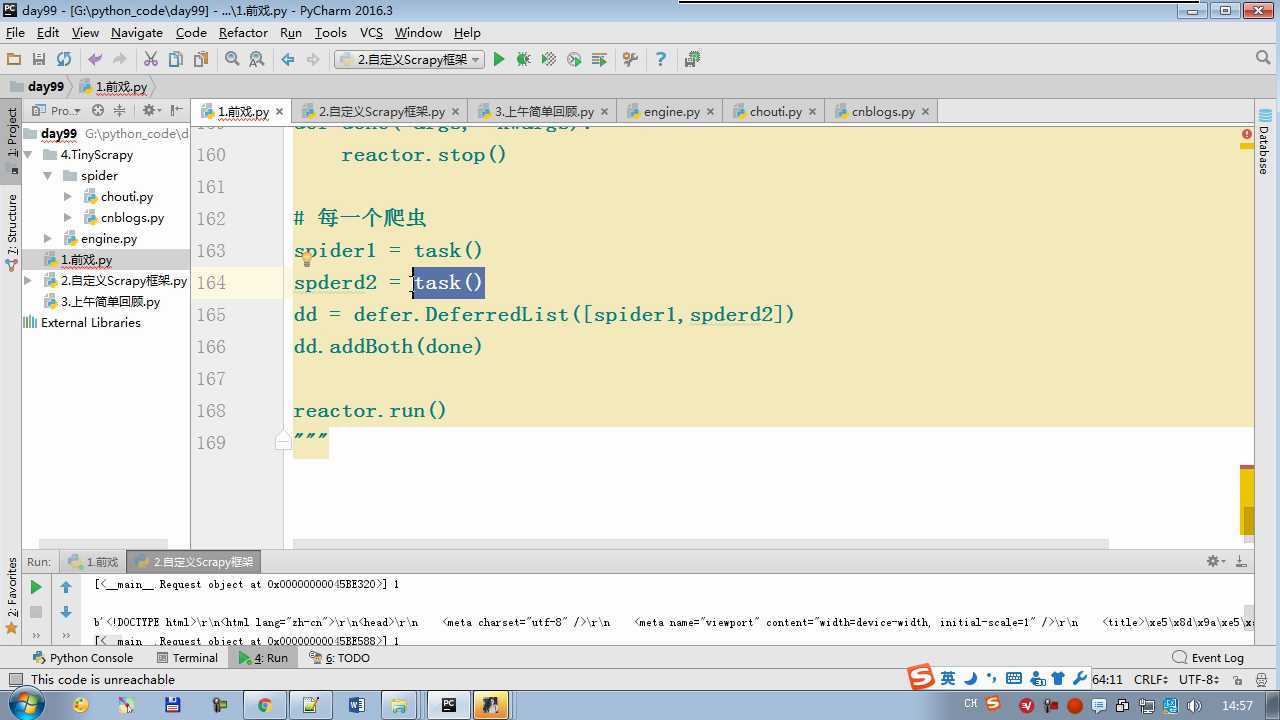Open Project panel gear settings
This screenshot has height=720, width=1280.
tap(150, 111)
